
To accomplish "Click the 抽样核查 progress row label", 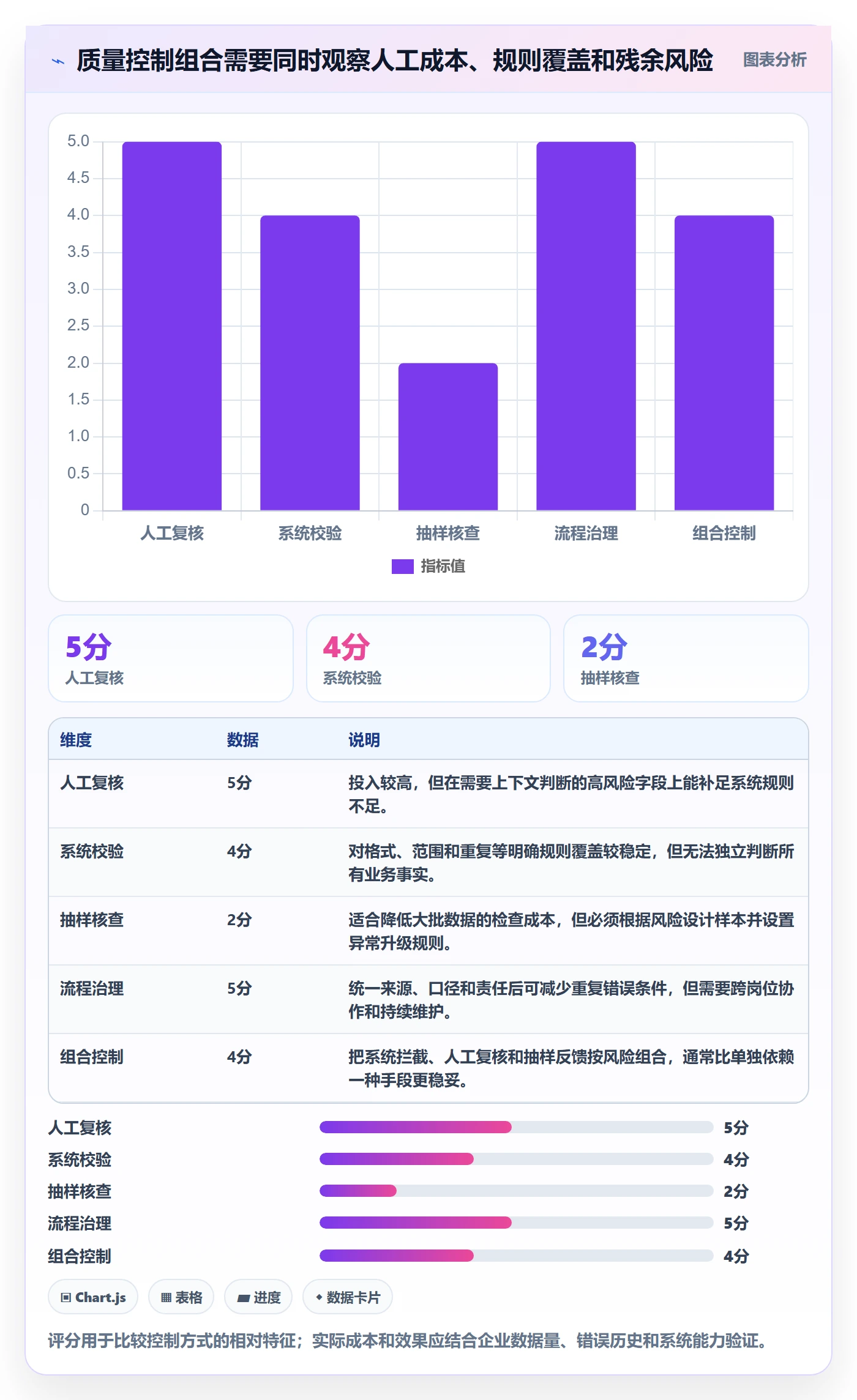I will point(80,1191).
